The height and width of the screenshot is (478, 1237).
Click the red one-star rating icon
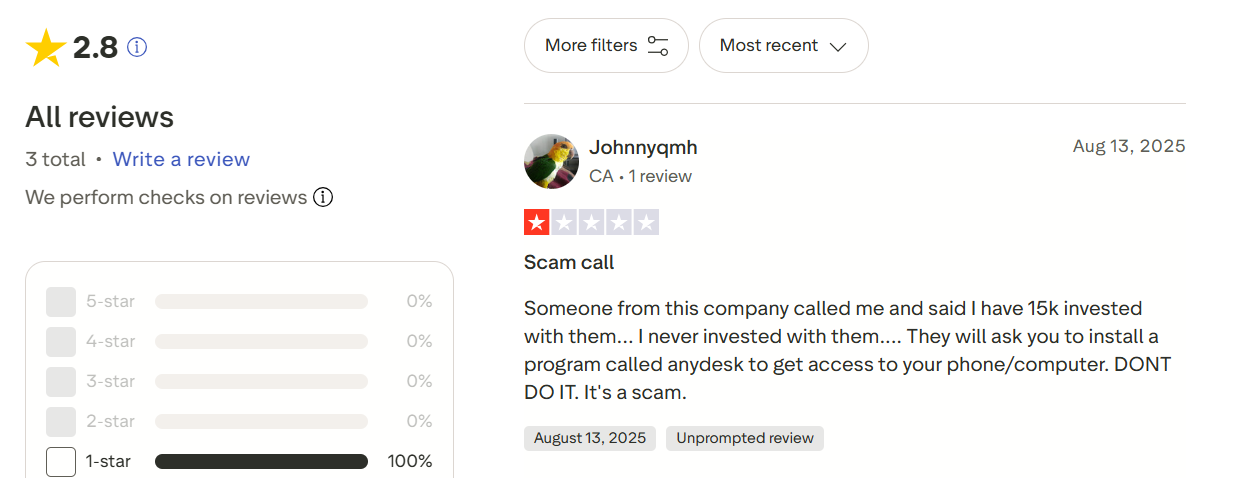(x=537, y=223)
